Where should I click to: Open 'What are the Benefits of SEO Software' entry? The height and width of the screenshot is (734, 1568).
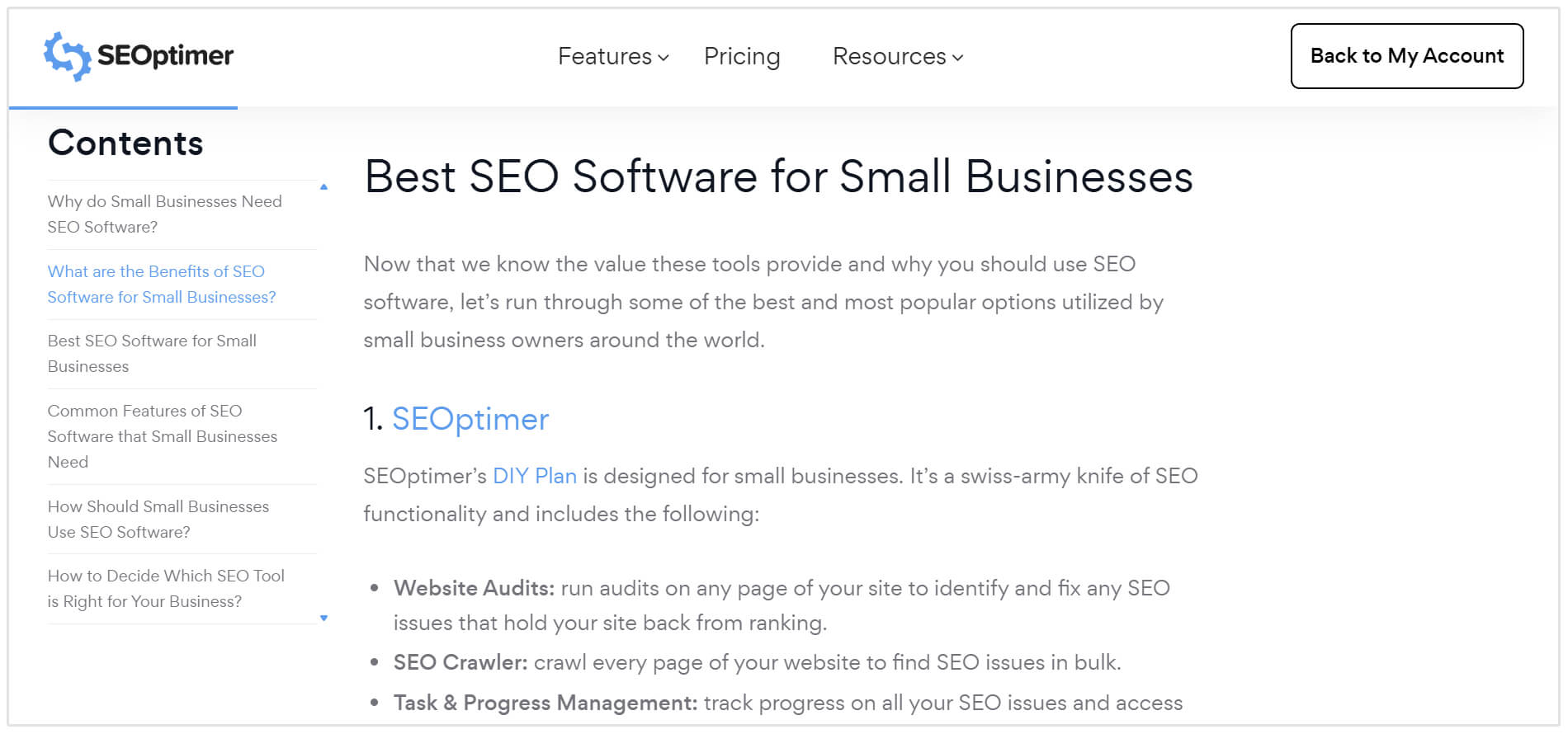[x=161, y=284]
